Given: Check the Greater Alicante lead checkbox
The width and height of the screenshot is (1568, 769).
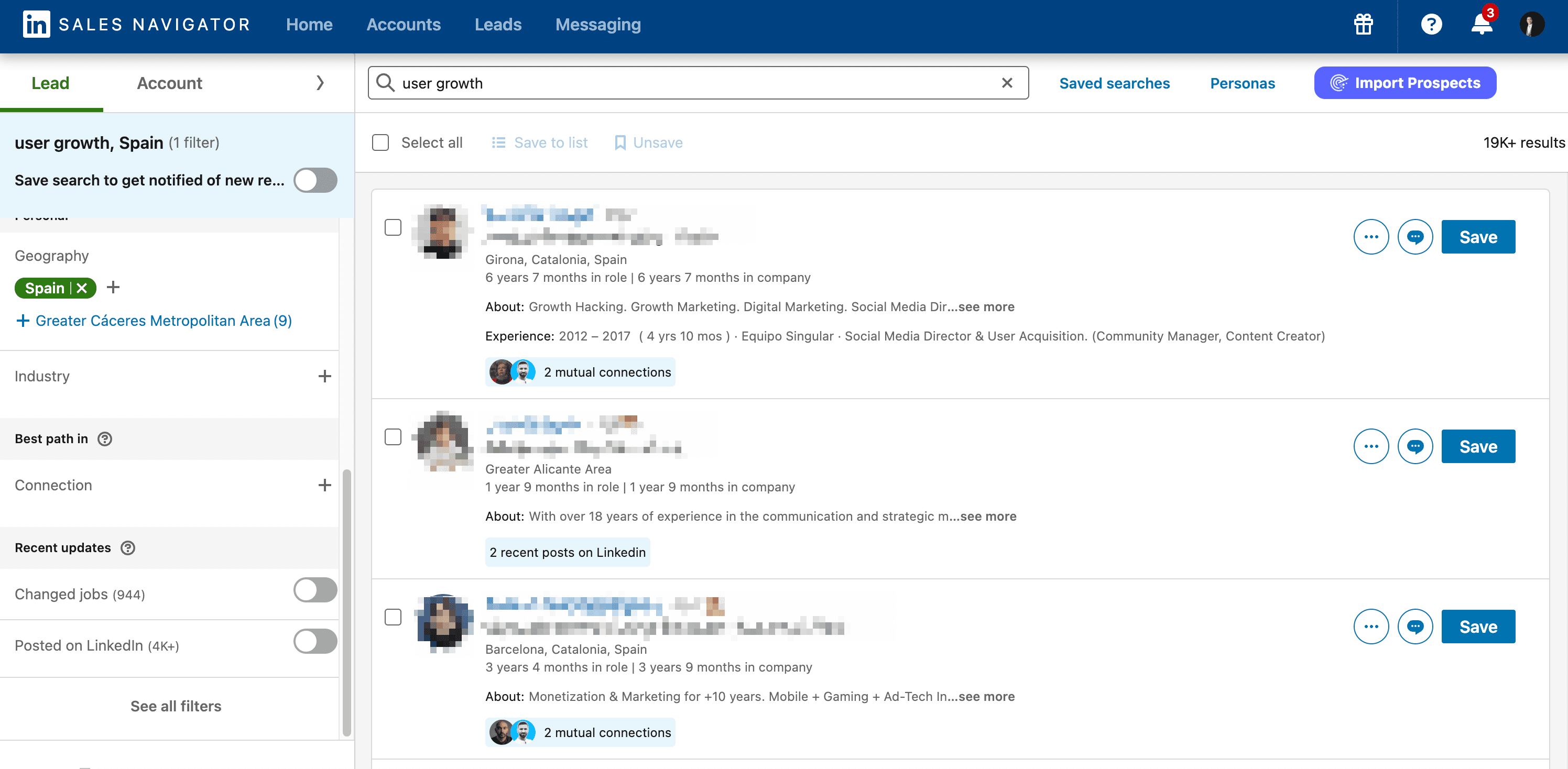Looking at the screenshot, I should pos(393,437).
